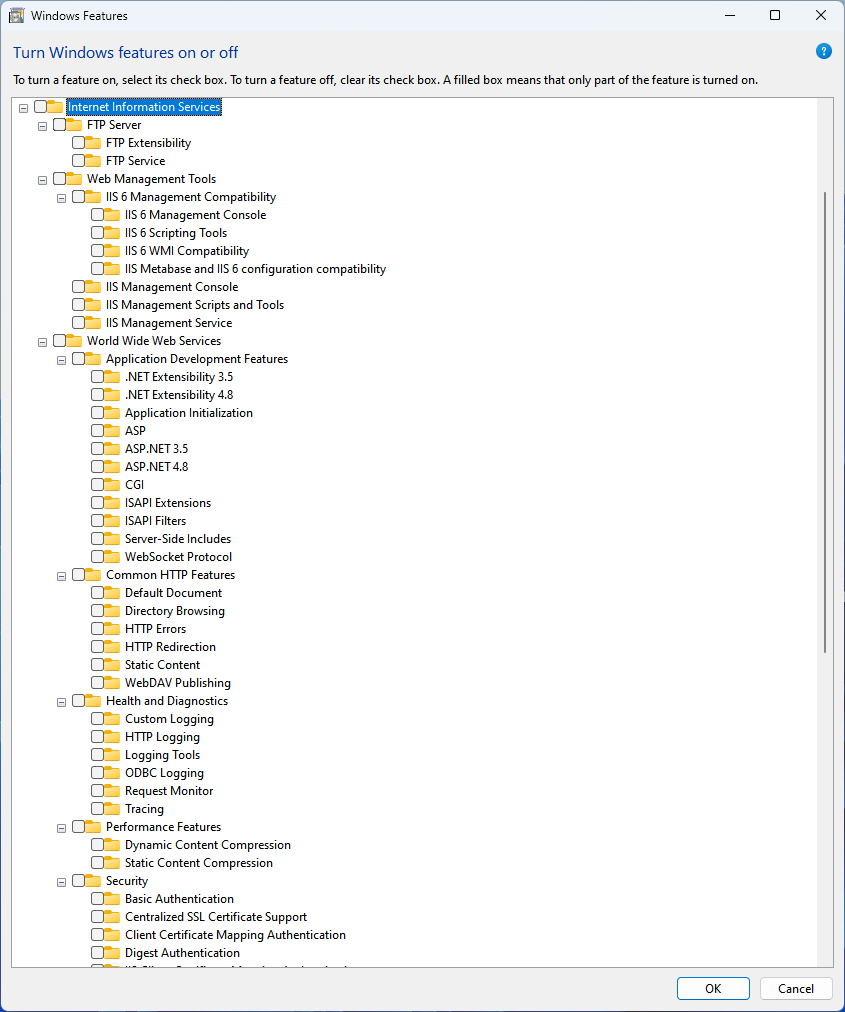
Task: Click the feature list vertical scrollbar thumb
Action: tap(824, 423)
